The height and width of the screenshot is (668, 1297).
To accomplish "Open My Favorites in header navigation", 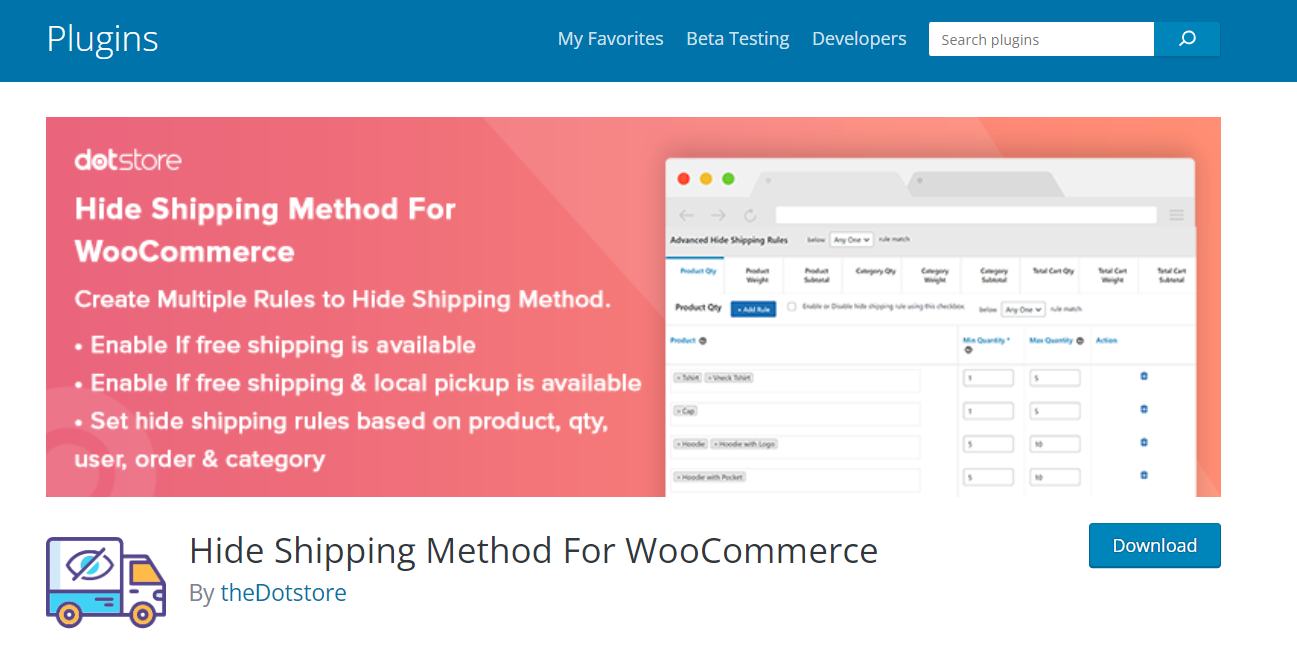I will coord(611,39).
